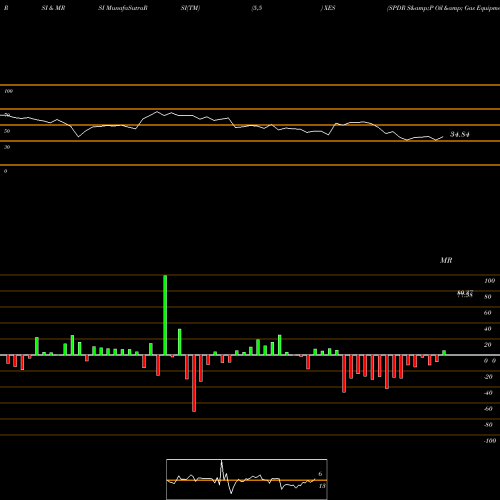Click the -60 label on the MR axis
500x500 pixels.
click(488, 409)
